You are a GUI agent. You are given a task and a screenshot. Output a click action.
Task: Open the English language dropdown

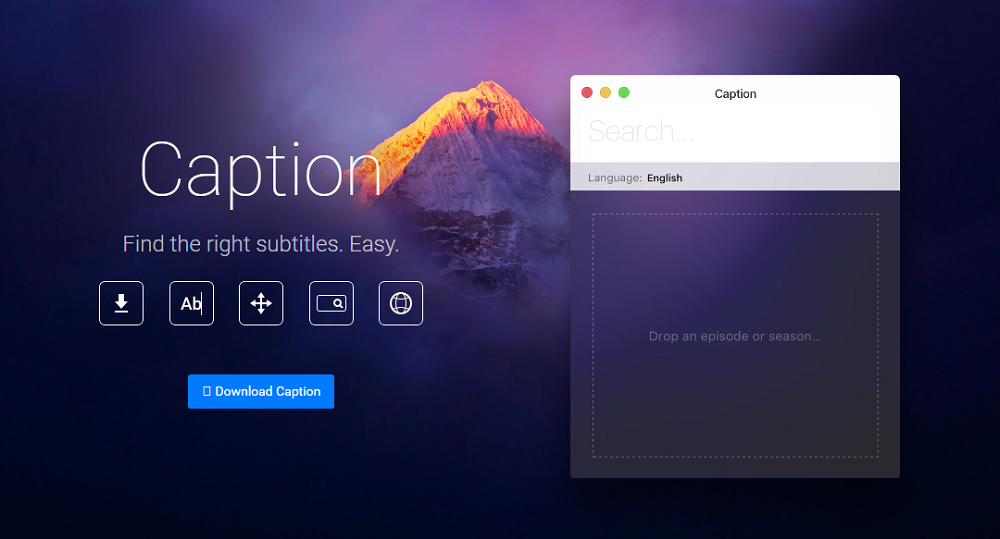[x=664, y=178]
